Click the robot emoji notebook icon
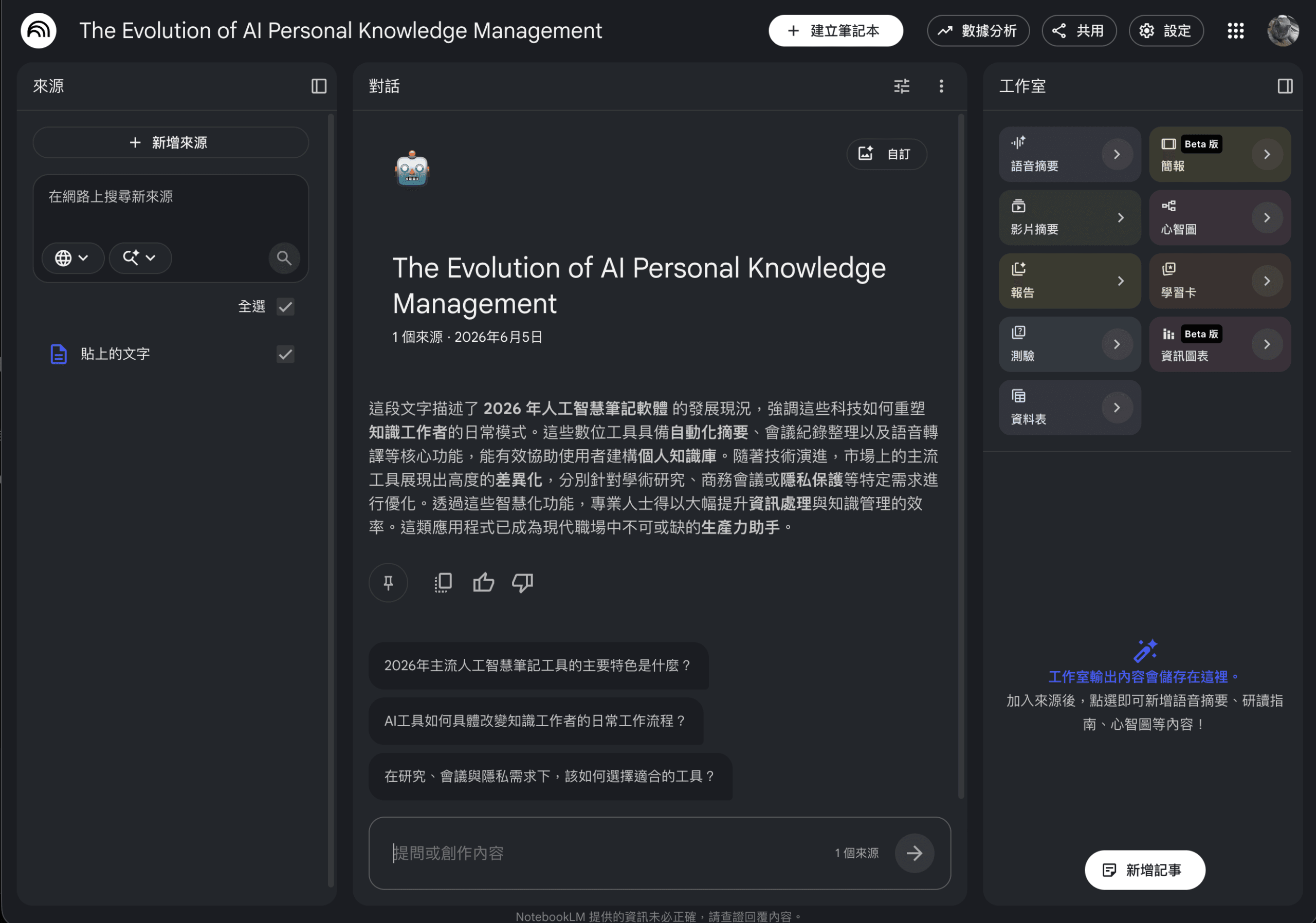 [x=412, y=169]
